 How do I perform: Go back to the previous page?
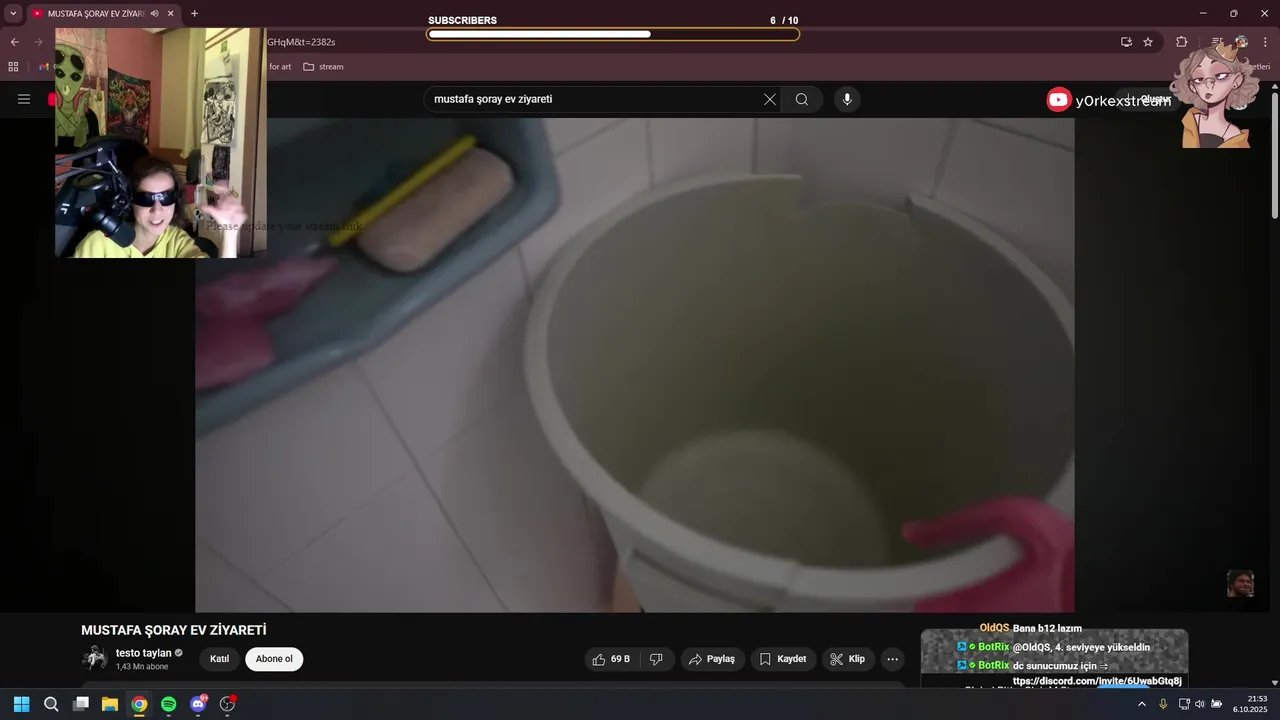14,42
